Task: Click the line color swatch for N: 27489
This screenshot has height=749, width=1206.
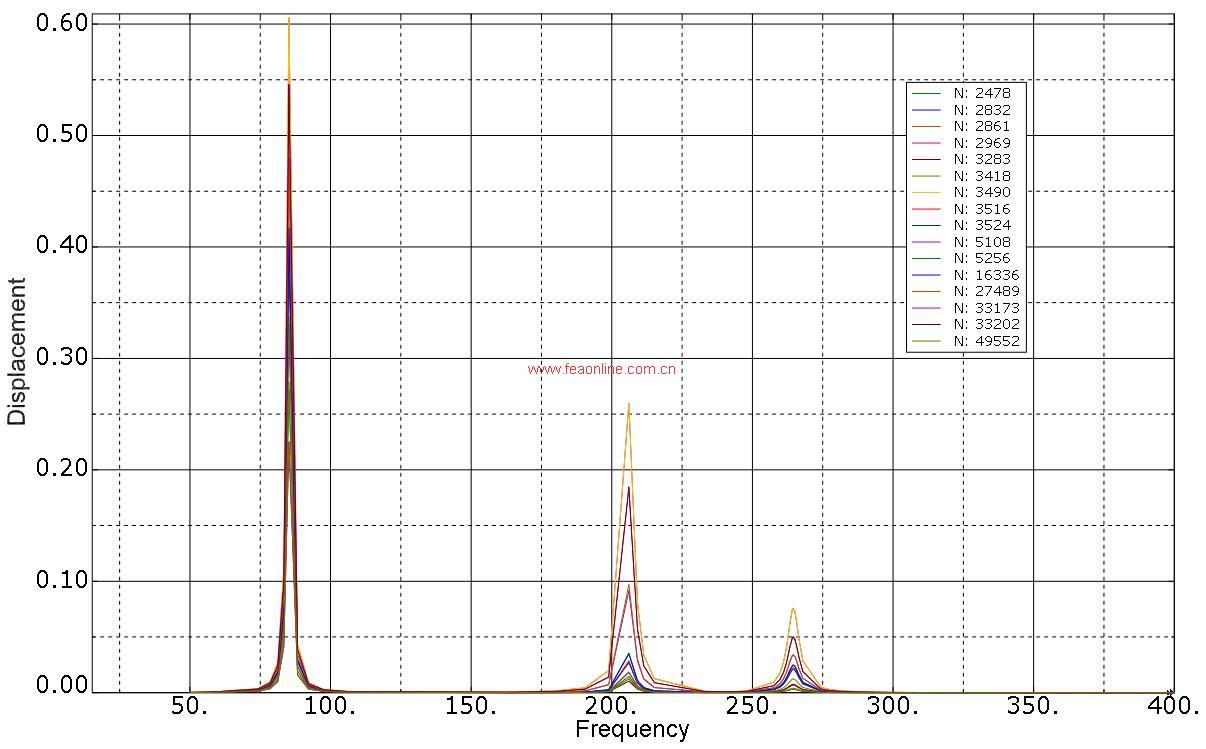Action: tap(926, 292)
